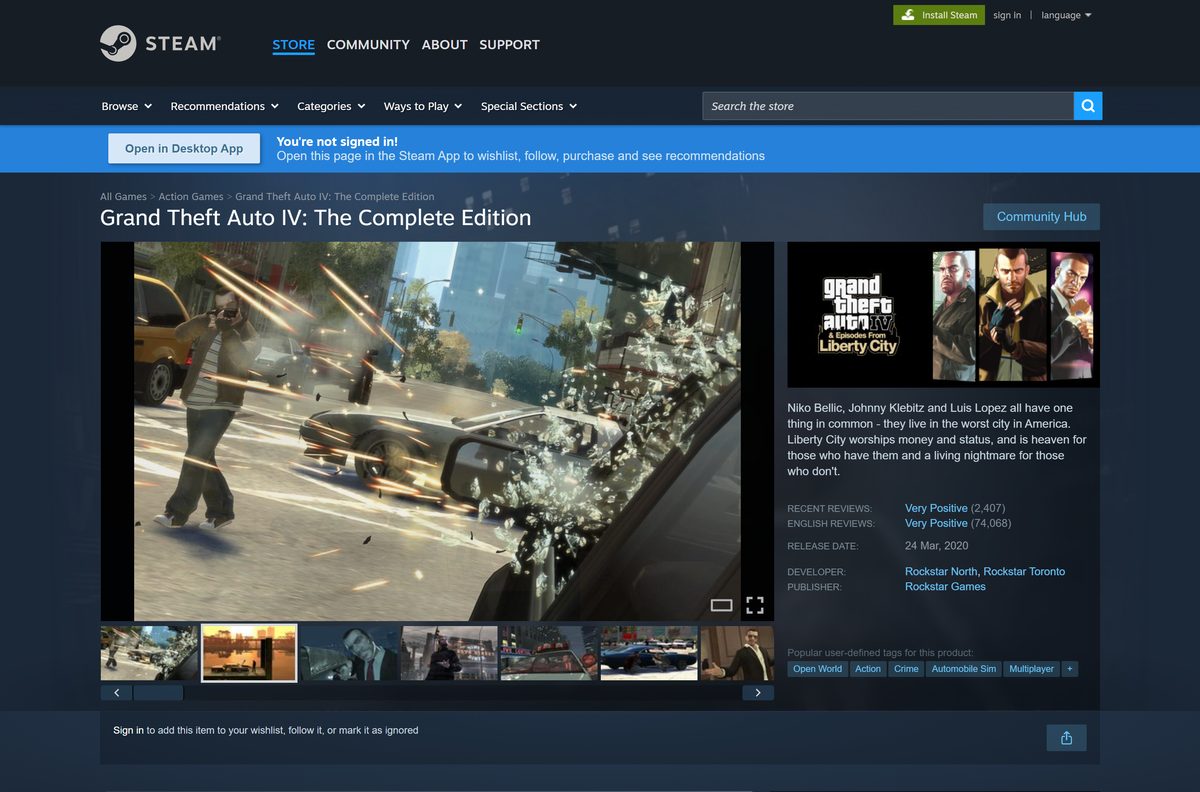Open the Rockstar North developer link
The image size is (1200, 792).
pyautogui.click(x=941, y=571)
